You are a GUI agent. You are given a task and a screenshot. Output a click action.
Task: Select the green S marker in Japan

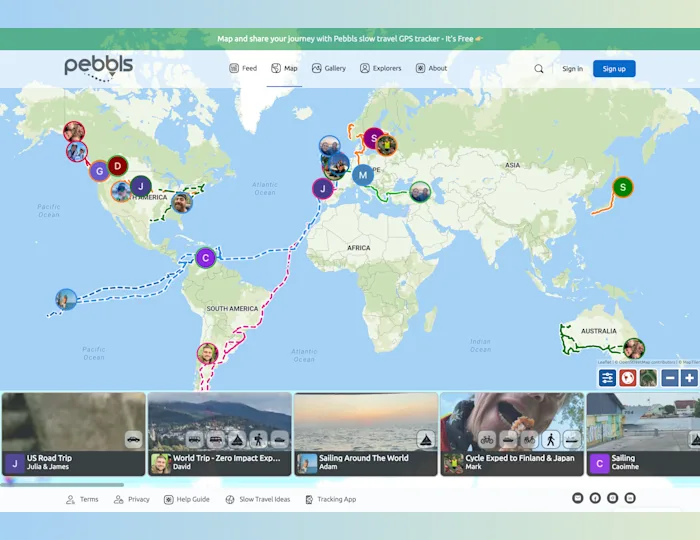[x=623, y=187]
